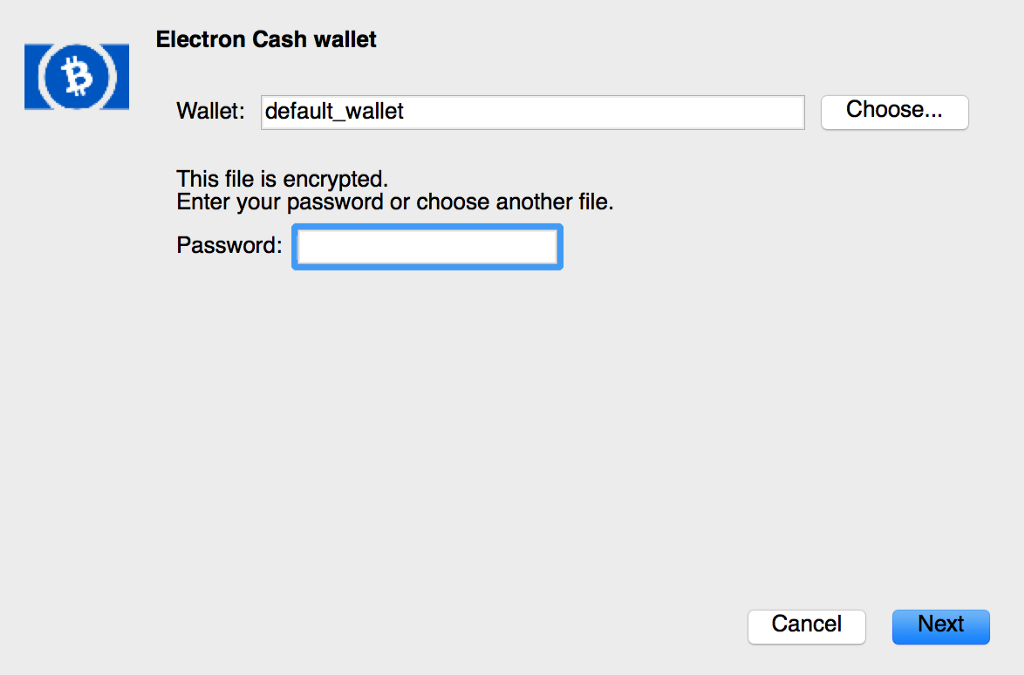The width and height of the screenshot is (1024, 675).
Task: Click the "Electron Cash wallet" heading
Action: point(266,41)
